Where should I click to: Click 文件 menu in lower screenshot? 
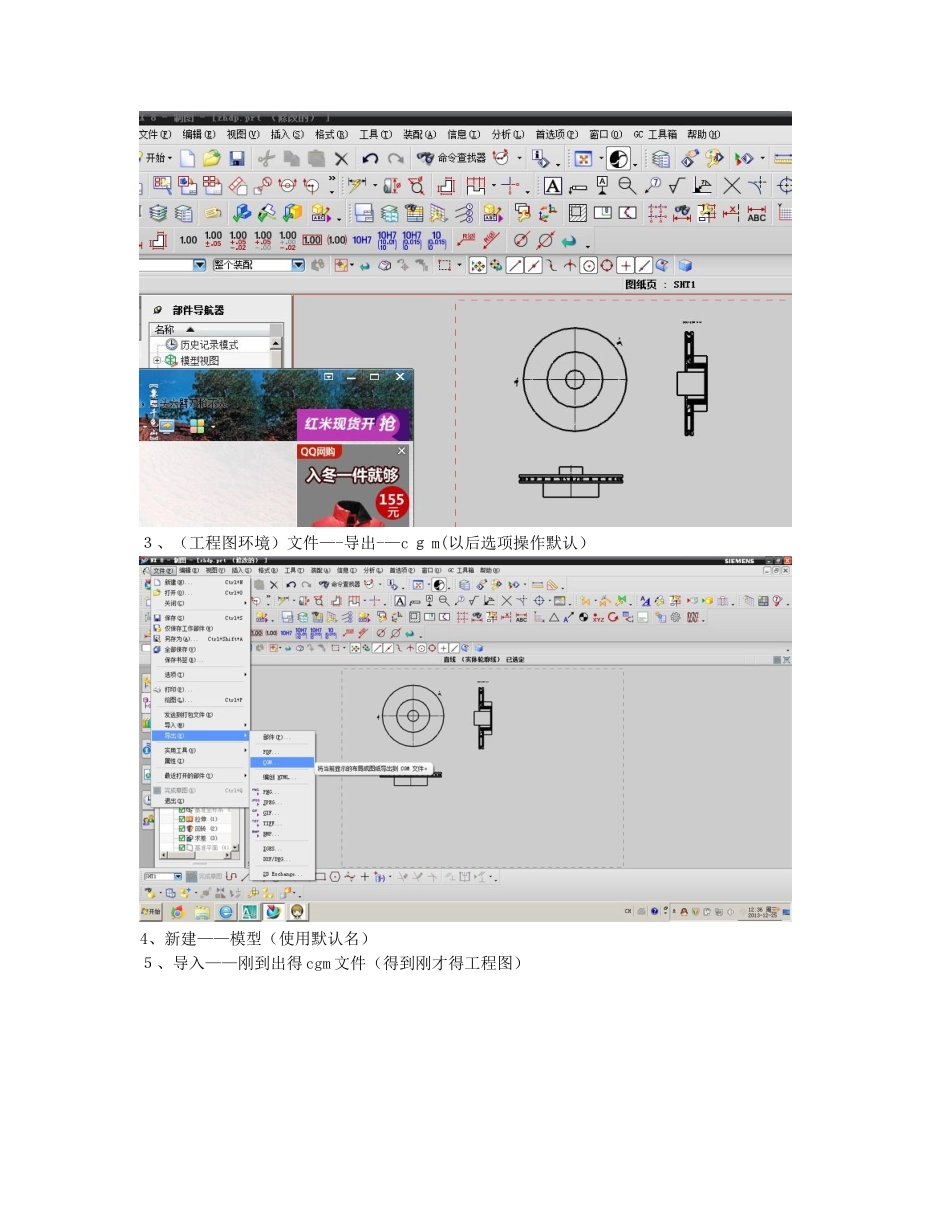click(x=162, y=570)
